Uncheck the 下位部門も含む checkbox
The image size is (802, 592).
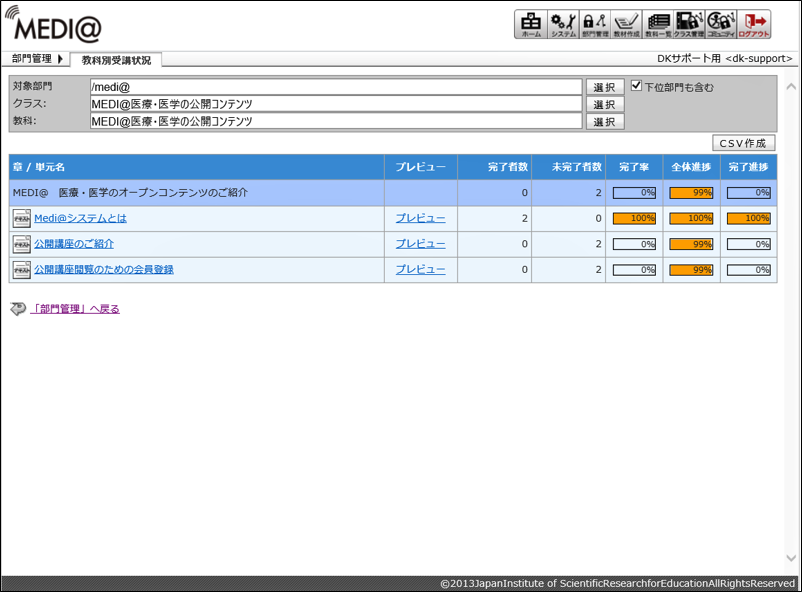click(637, 86)
